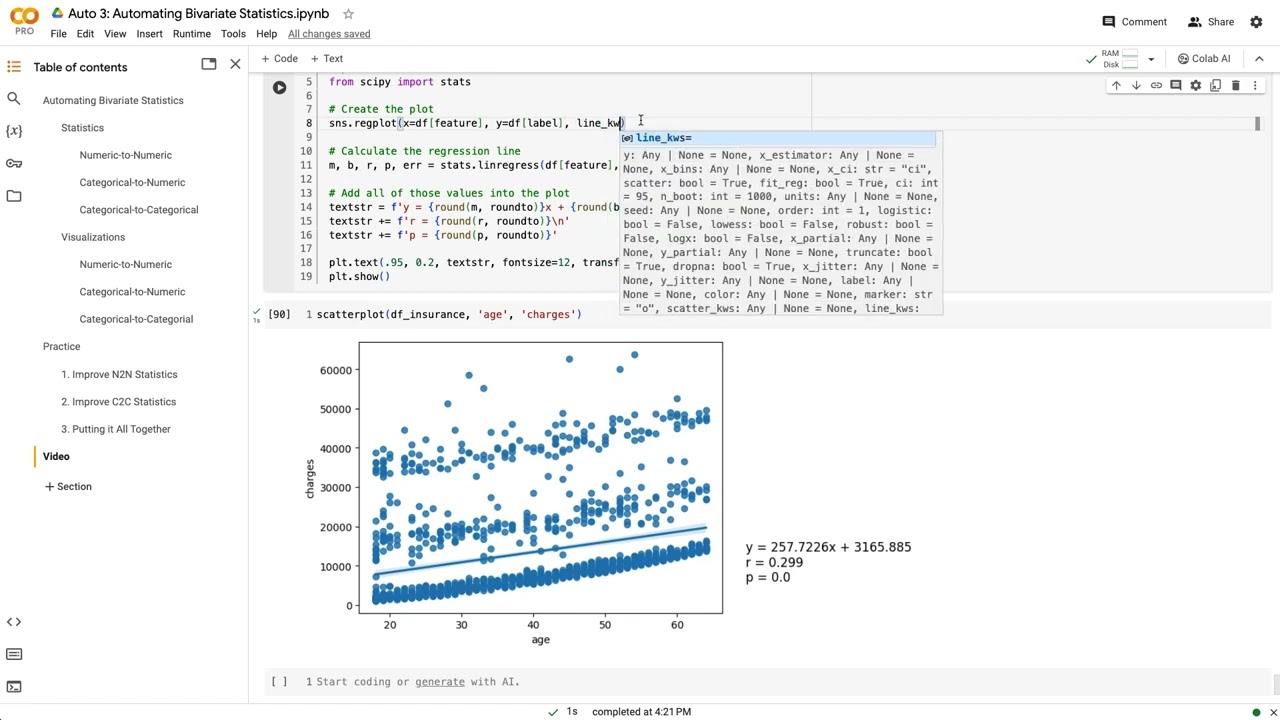Click cell 90 scatterplot code line

(x=449, y=314)
